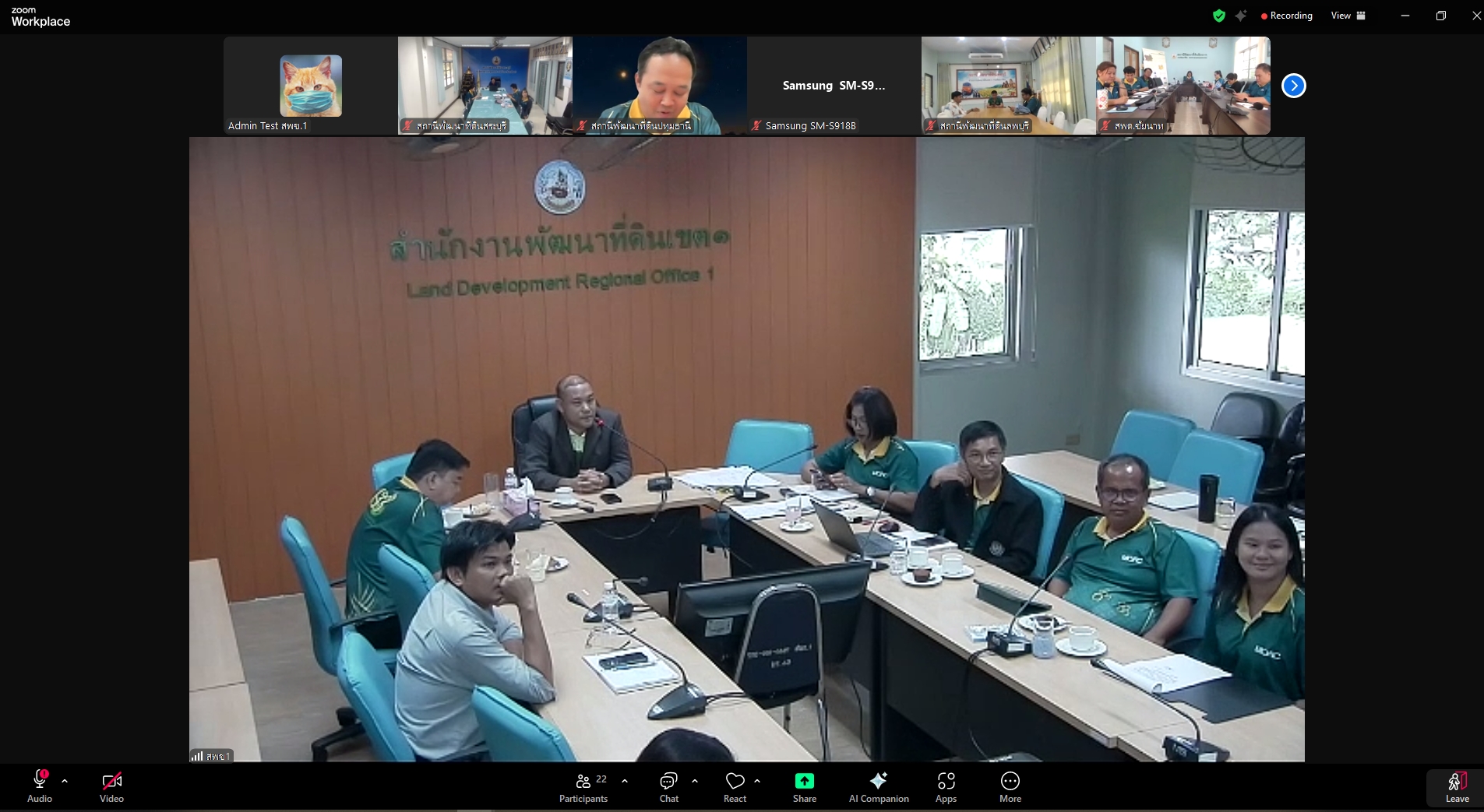Open the Chat panel
Viewport: 1484px width, 812px height.
[x=668, y=786]
